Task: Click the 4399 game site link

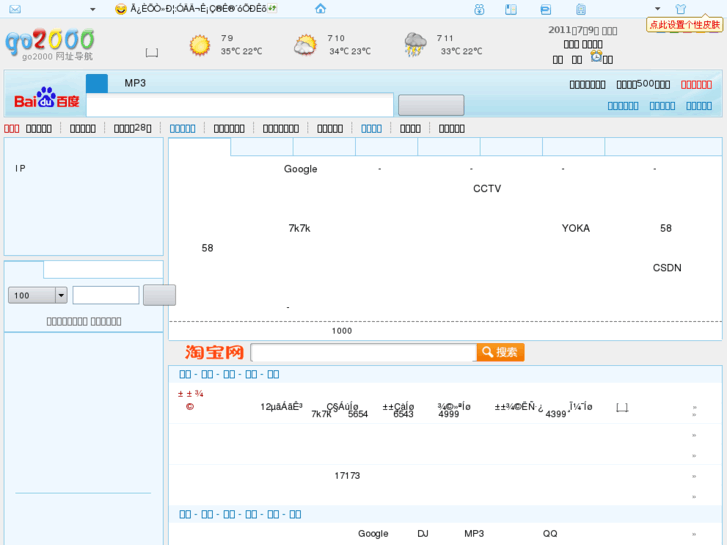Action: click(555, 414)
